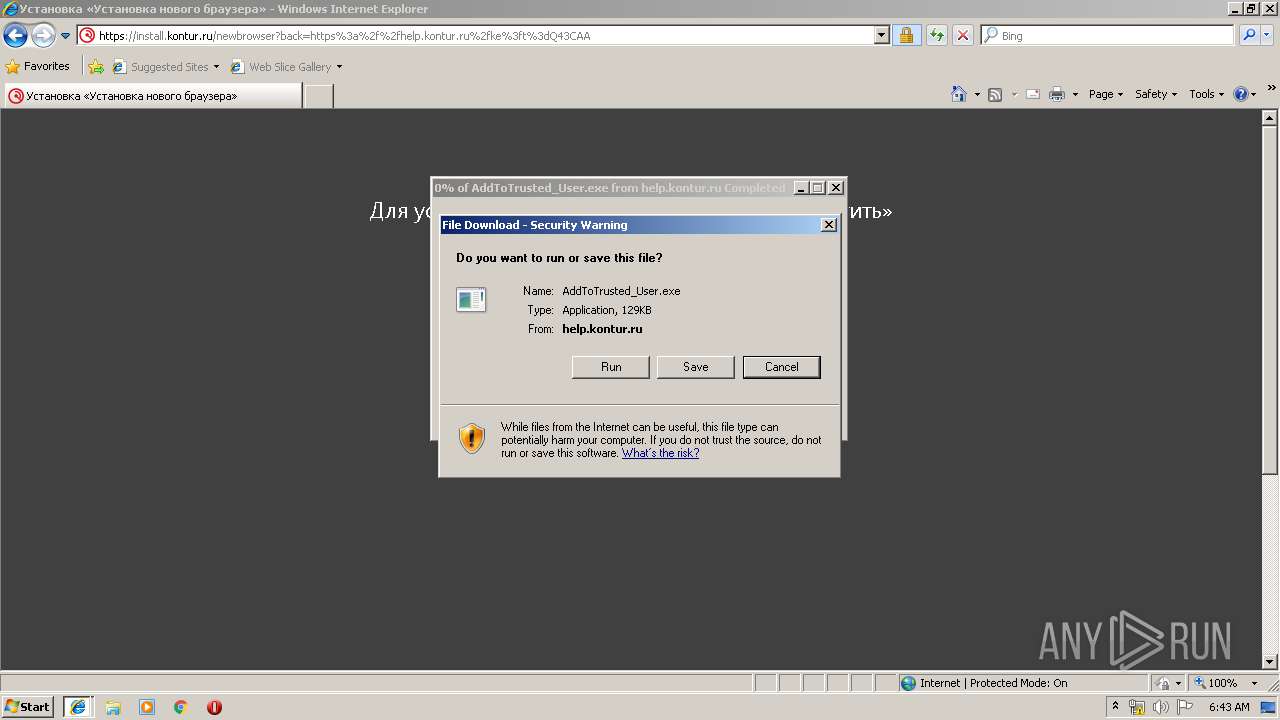
Task: Click the Print icon
Action: click(1057, 94)
